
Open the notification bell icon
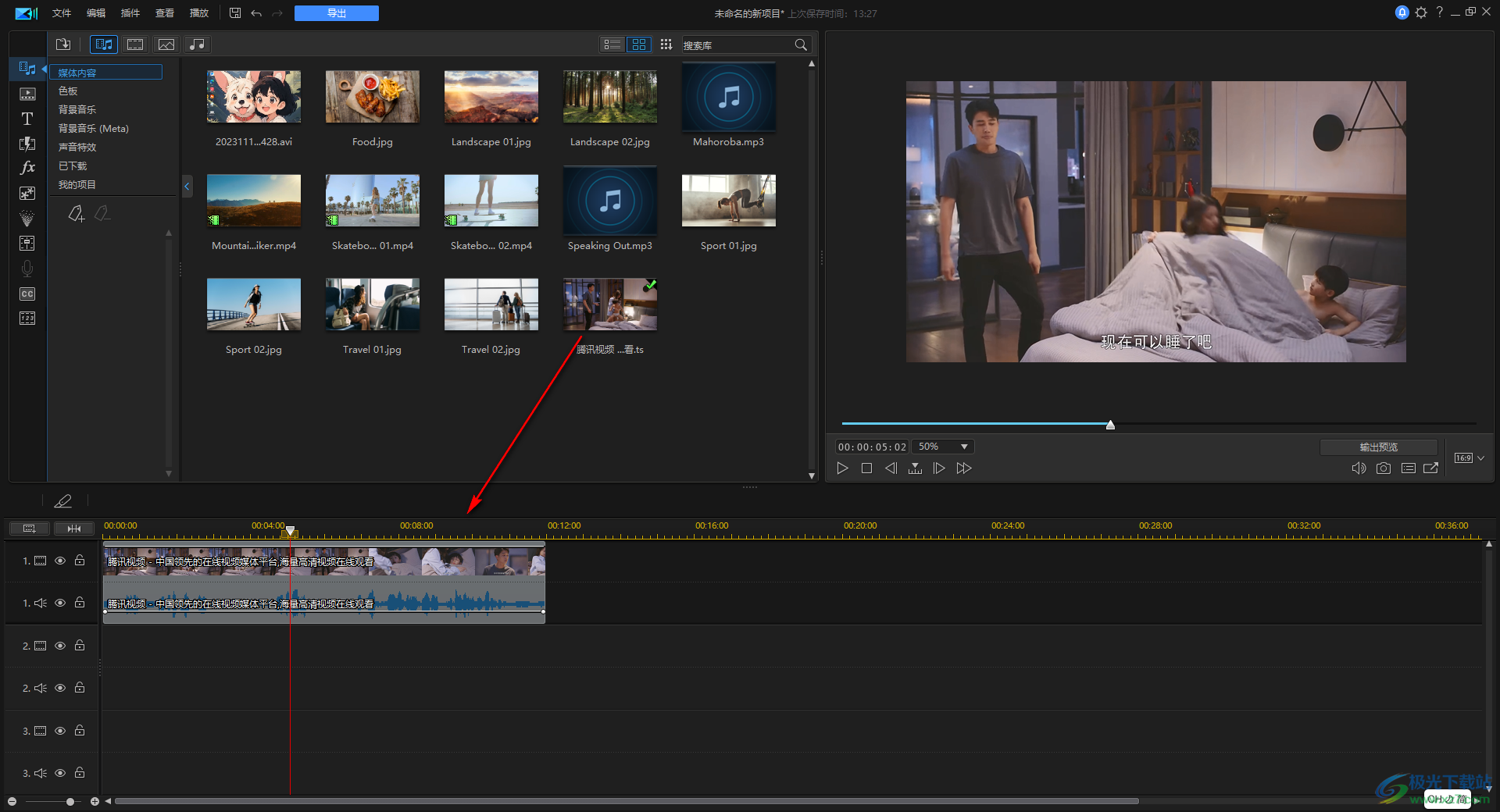(1402, 12)
